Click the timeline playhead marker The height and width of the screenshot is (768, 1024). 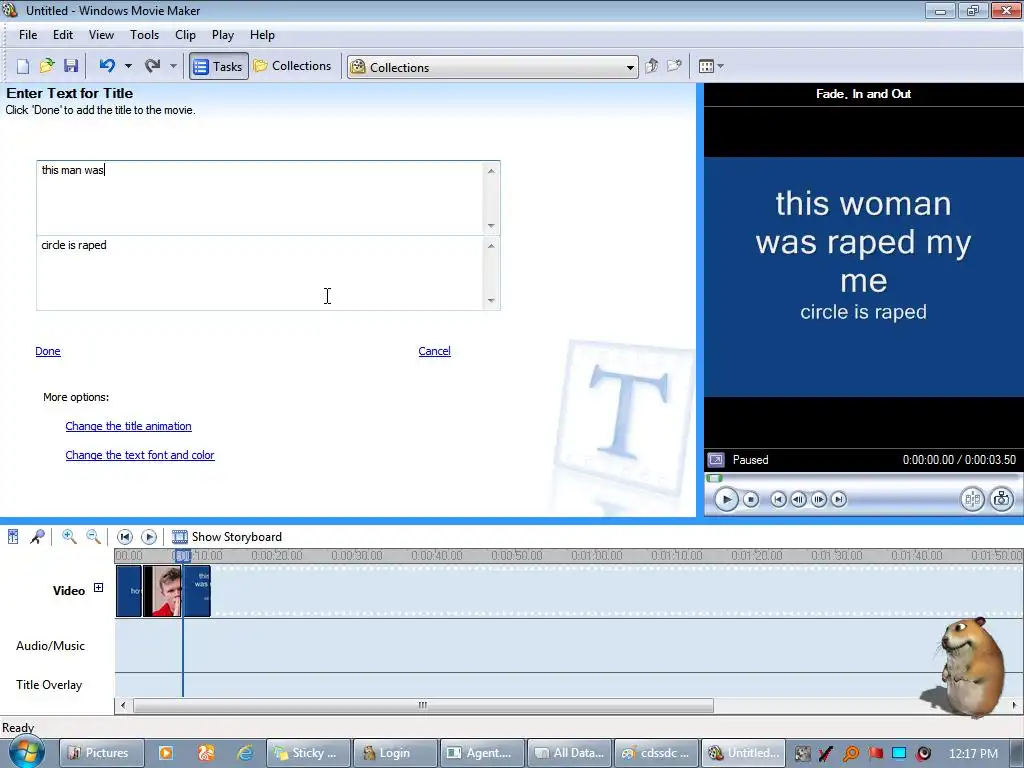point(183,556)
